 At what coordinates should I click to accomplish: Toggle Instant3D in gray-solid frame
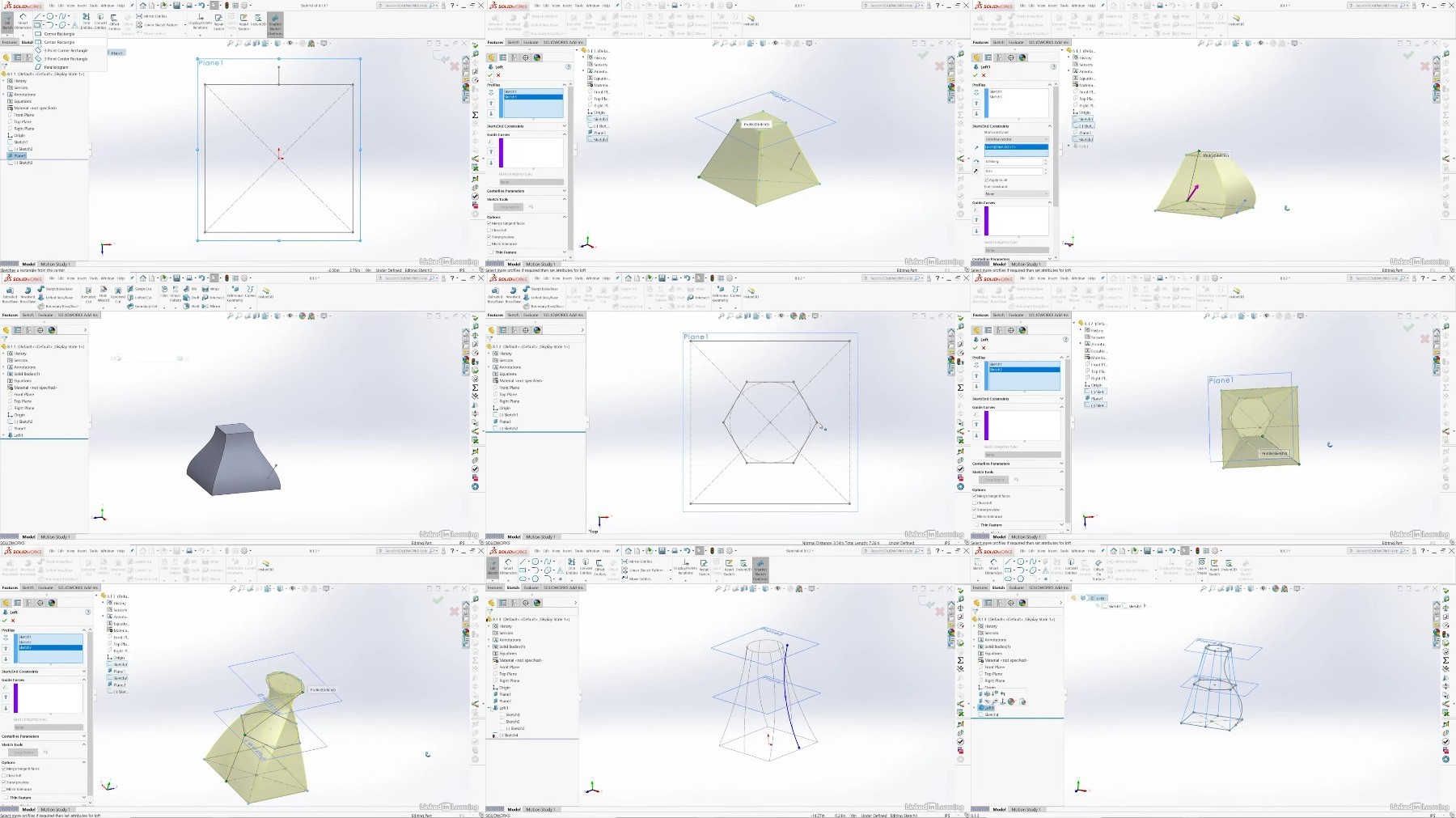pos(265,293)
